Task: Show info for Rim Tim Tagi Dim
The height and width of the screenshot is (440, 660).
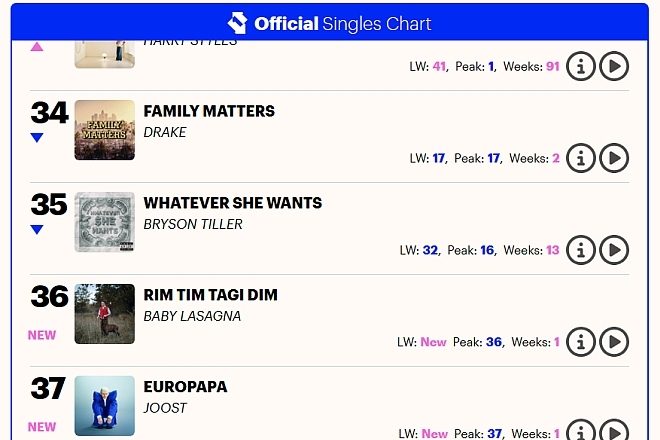Action: click(581, 342)
